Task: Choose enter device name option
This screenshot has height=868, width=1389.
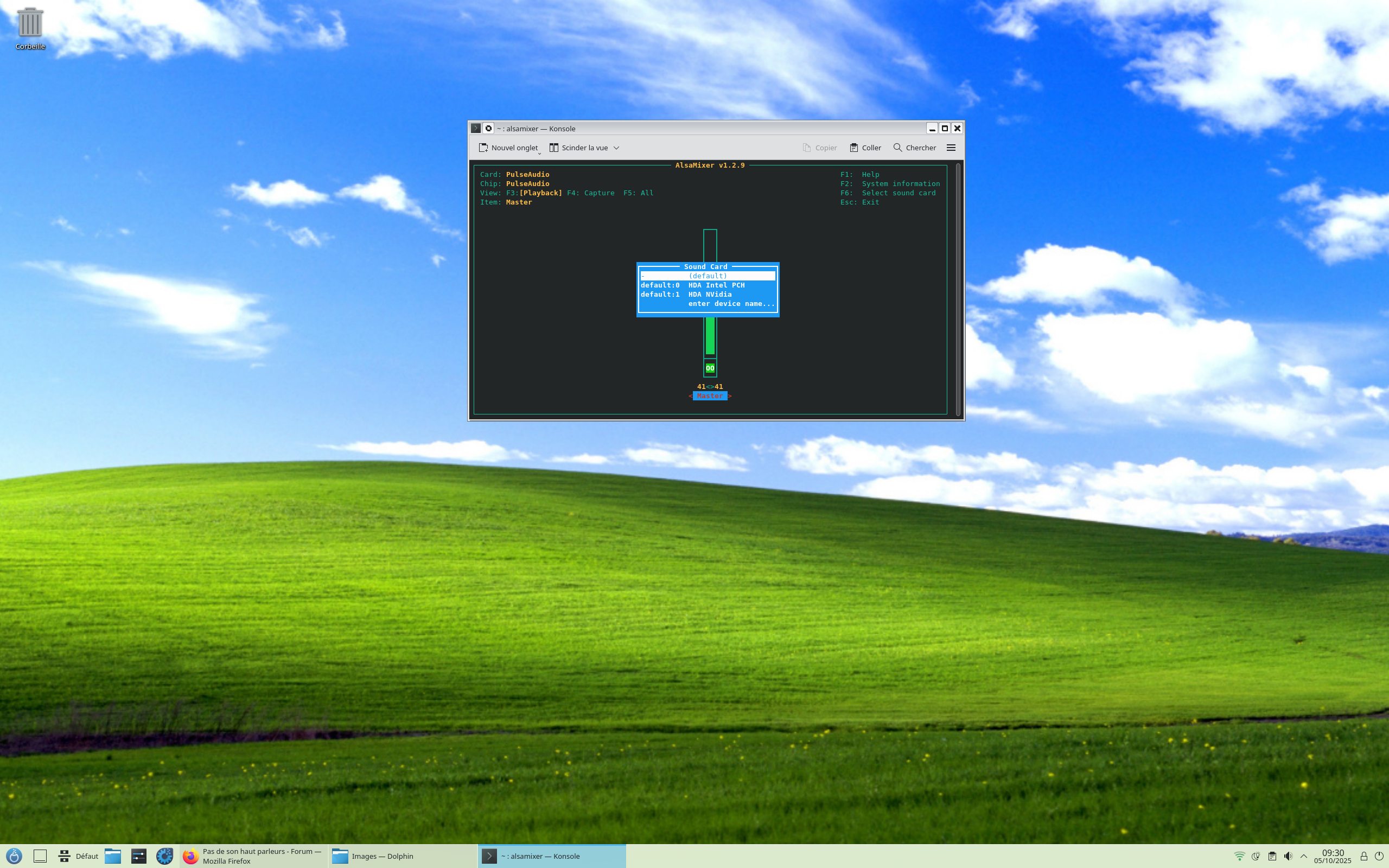Action: [x=731, y=304]
